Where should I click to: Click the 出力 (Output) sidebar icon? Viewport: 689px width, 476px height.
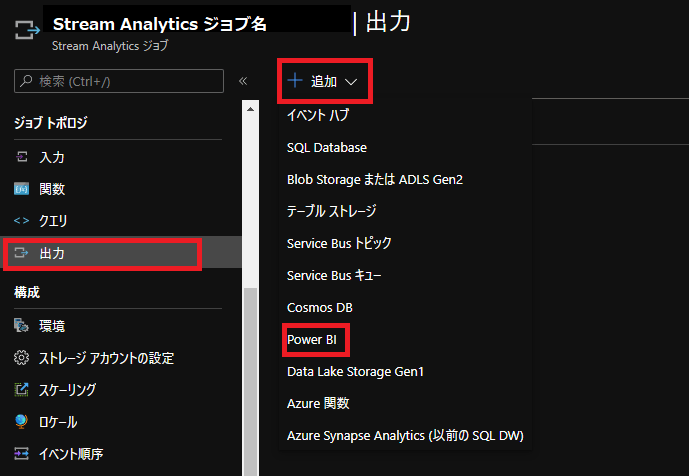[22, 254]
